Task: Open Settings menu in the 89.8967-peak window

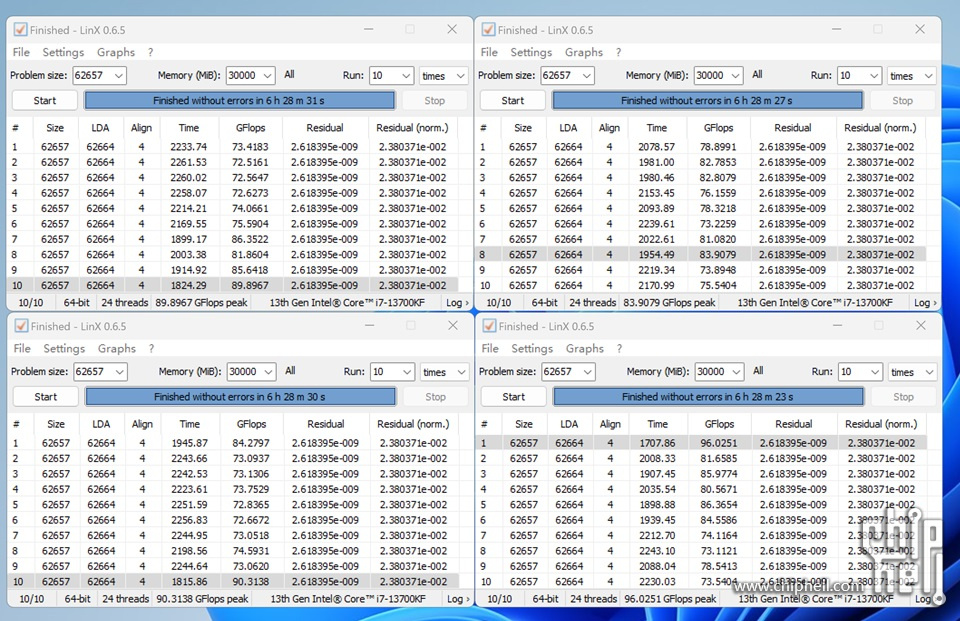Action: point(63,52)
